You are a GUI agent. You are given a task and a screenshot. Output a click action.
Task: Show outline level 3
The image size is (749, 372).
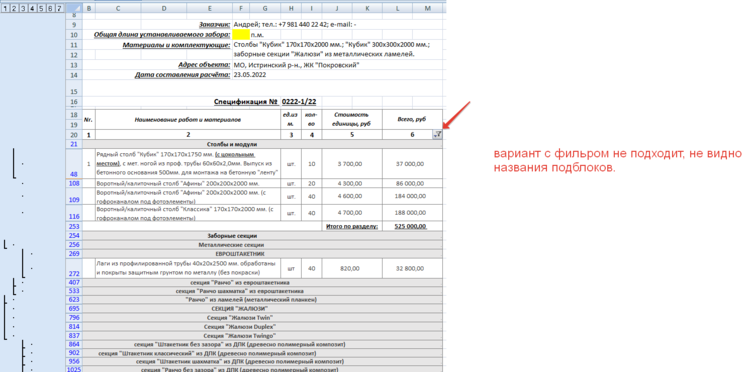point(22,9)
